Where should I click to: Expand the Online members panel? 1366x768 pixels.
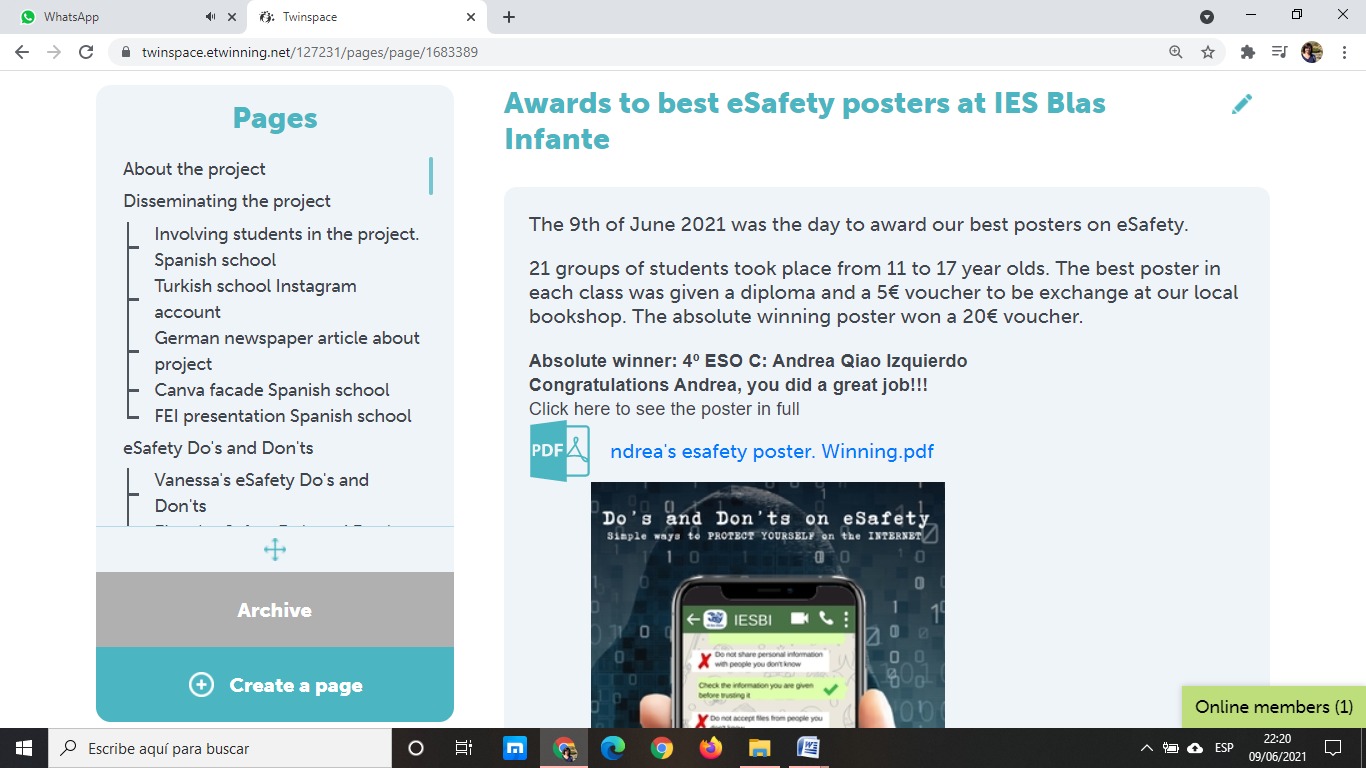1273,707
